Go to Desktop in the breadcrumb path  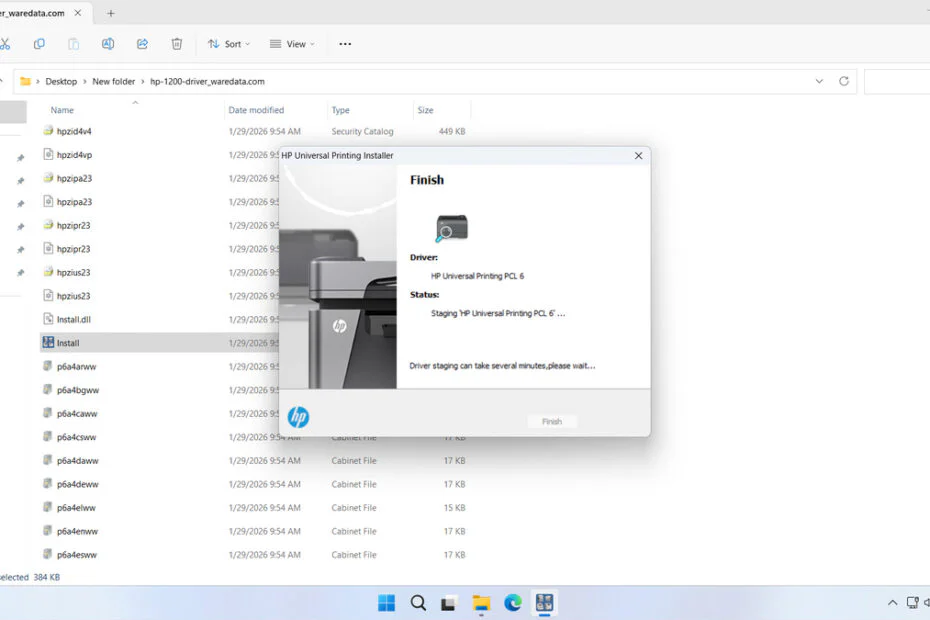click(x=61, y=81)
